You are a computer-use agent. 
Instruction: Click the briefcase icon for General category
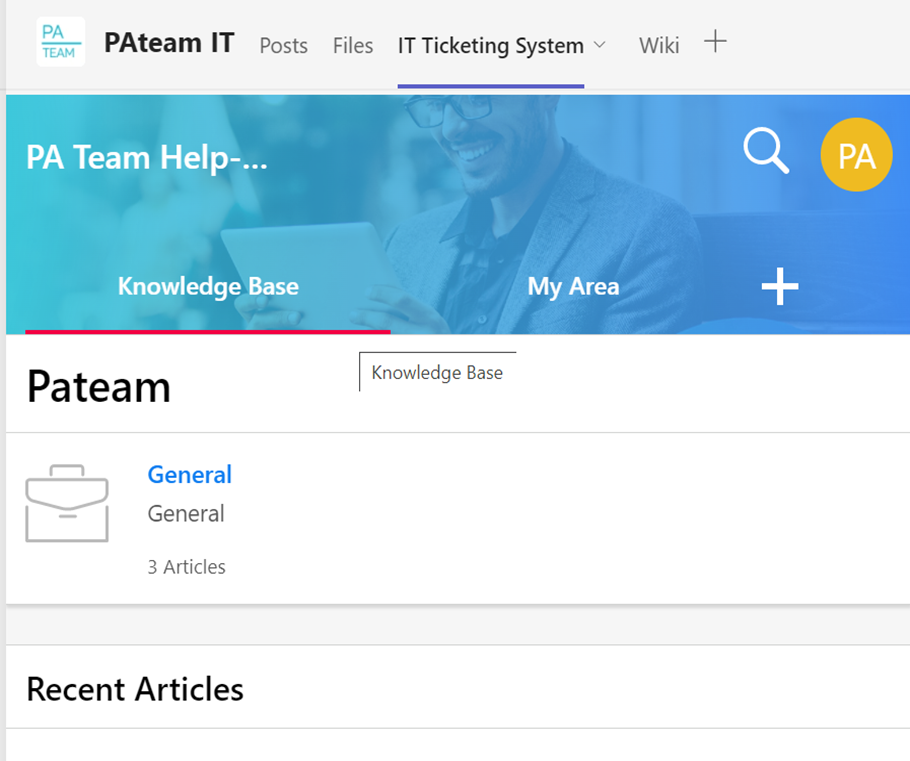point(67,503)
